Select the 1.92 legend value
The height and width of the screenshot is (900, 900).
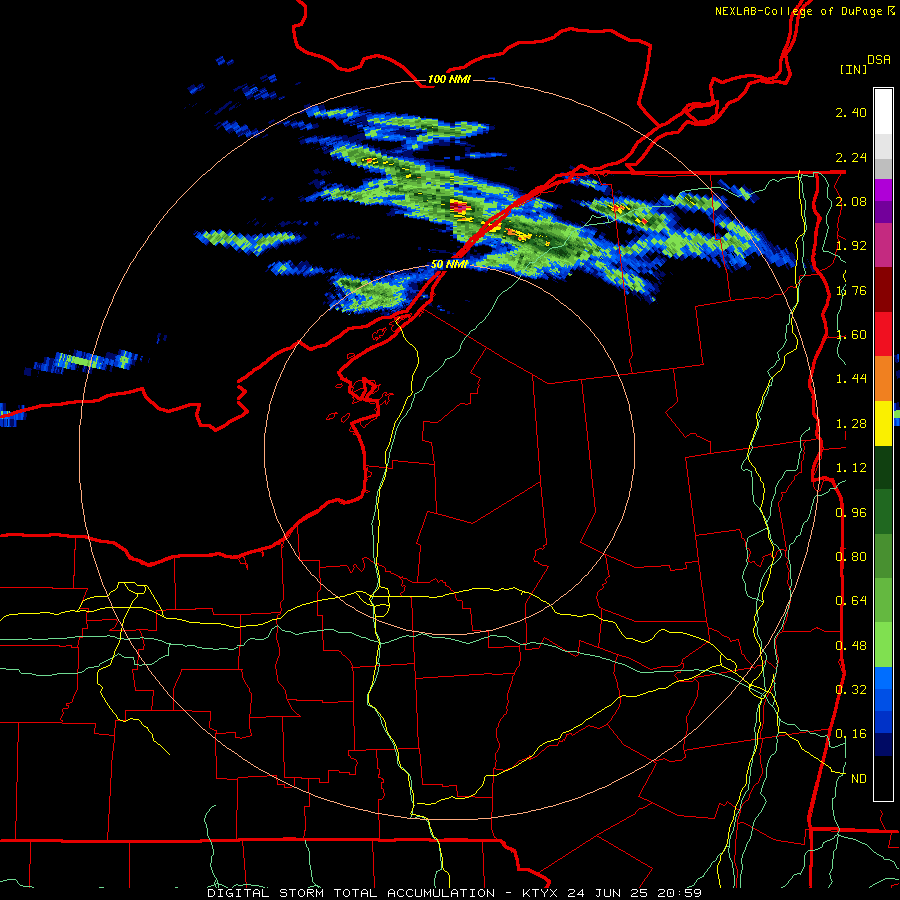[x=851, y=246]
